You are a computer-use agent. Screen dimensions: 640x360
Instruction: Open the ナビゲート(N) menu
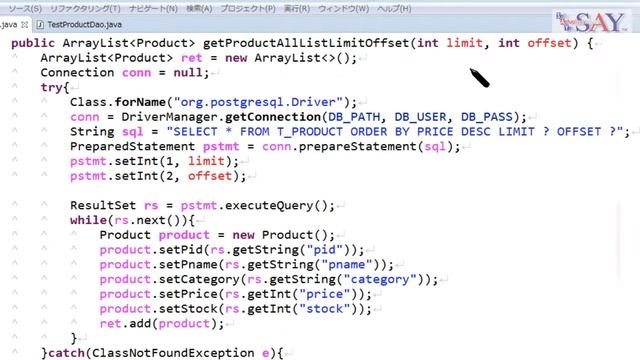(x=153, y=9)
